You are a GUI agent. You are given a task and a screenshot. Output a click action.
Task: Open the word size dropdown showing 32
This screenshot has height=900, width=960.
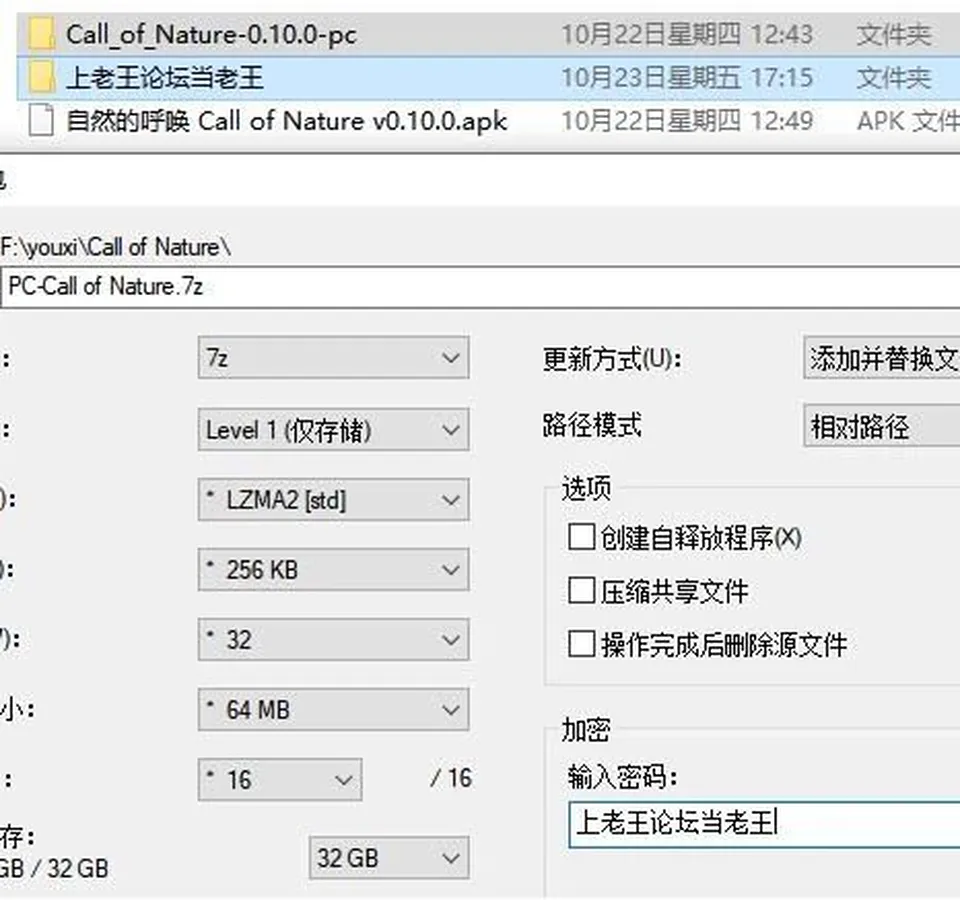coord(334,640)
